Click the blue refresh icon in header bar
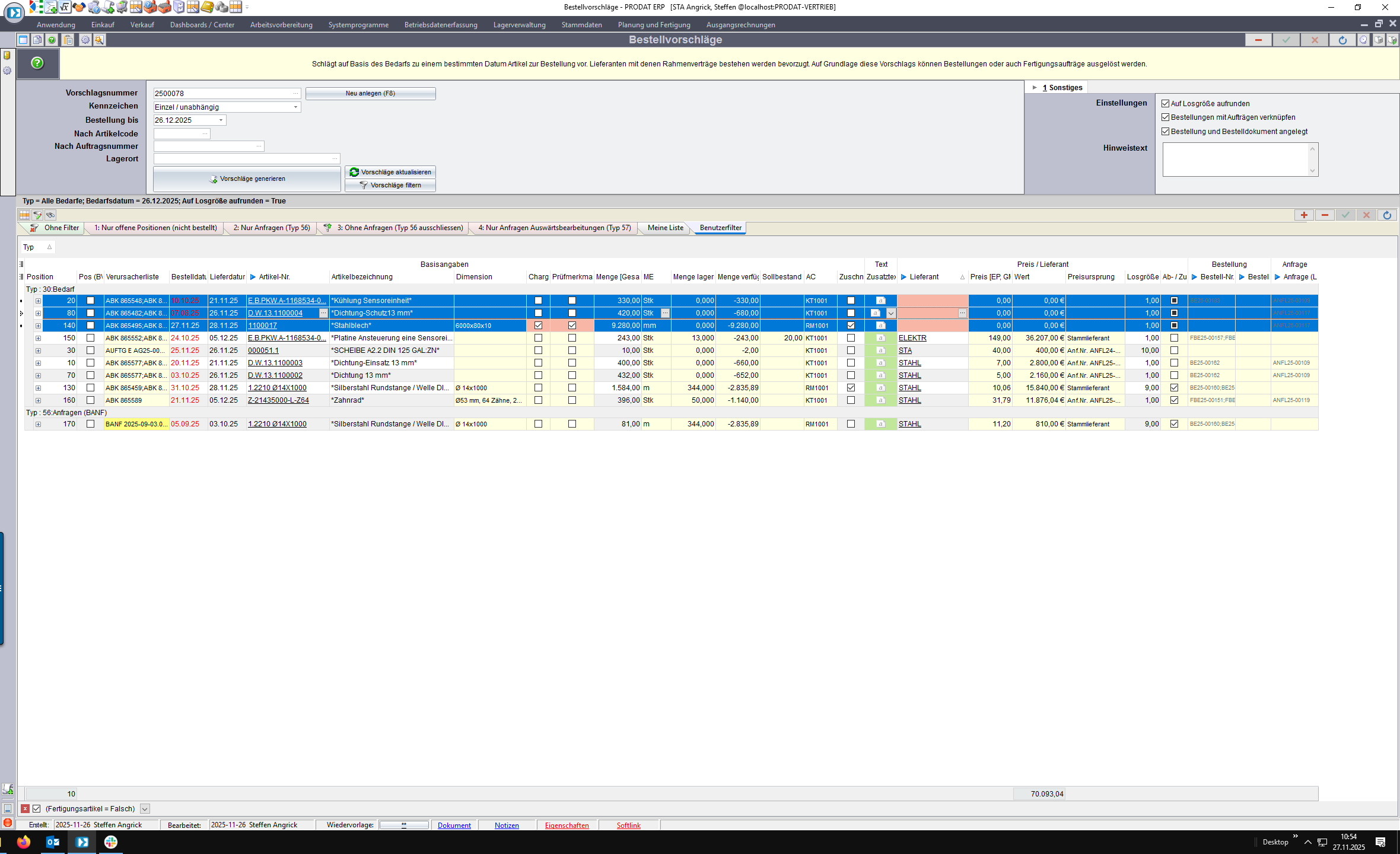This screenshot has width=1400, height=854. tap(1342, 40)
